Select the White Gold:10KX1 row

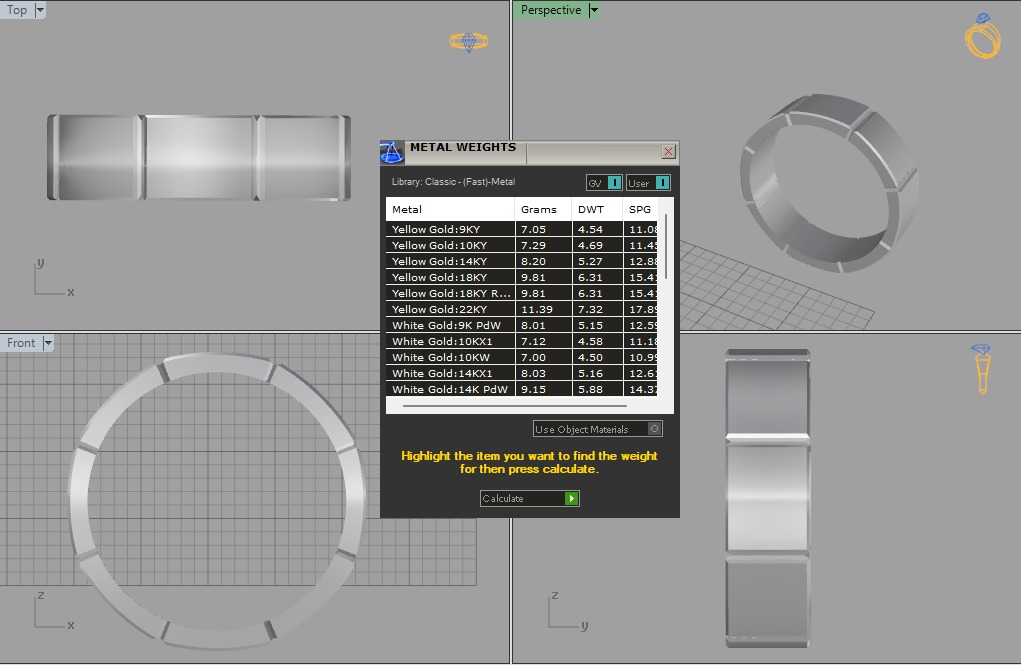pyautogui.click(x=522, y=341)
